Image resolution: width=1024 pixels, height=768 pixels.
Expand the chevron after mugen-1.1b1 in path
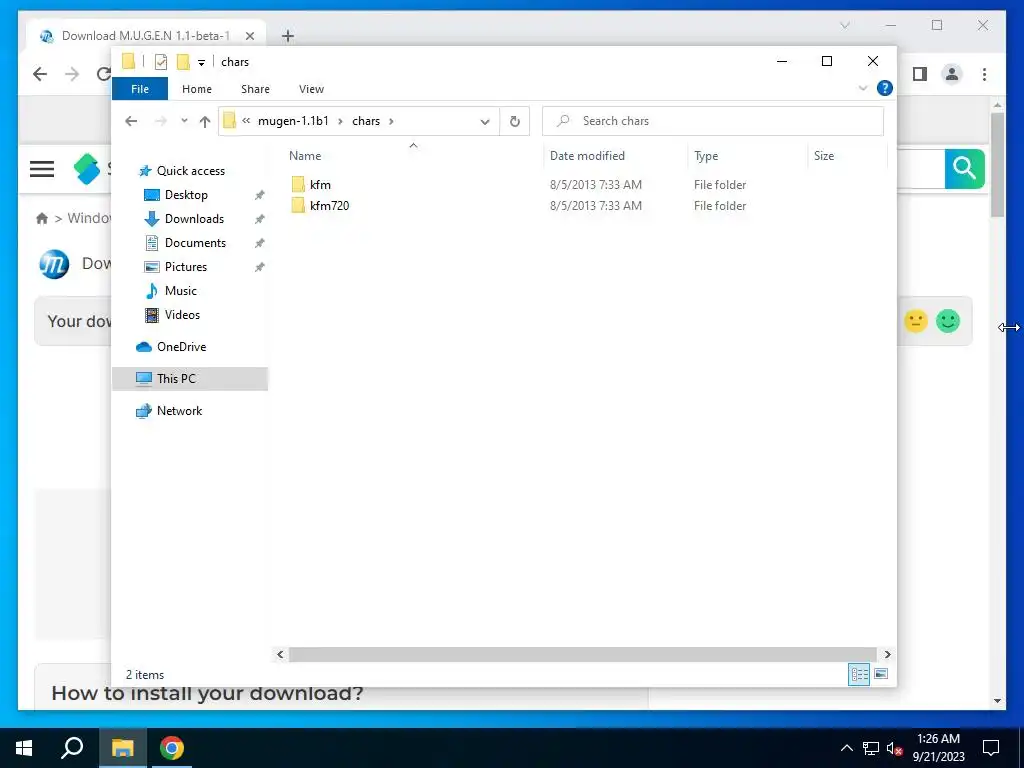pos(340,121)
